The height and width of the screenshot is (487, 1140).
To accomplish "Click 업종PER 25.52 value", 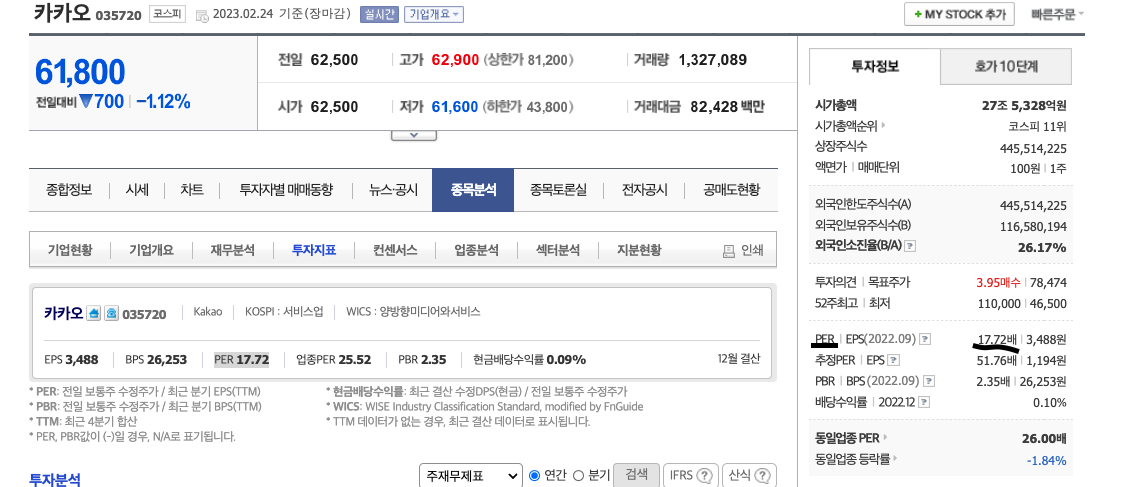I will point(334,359).
